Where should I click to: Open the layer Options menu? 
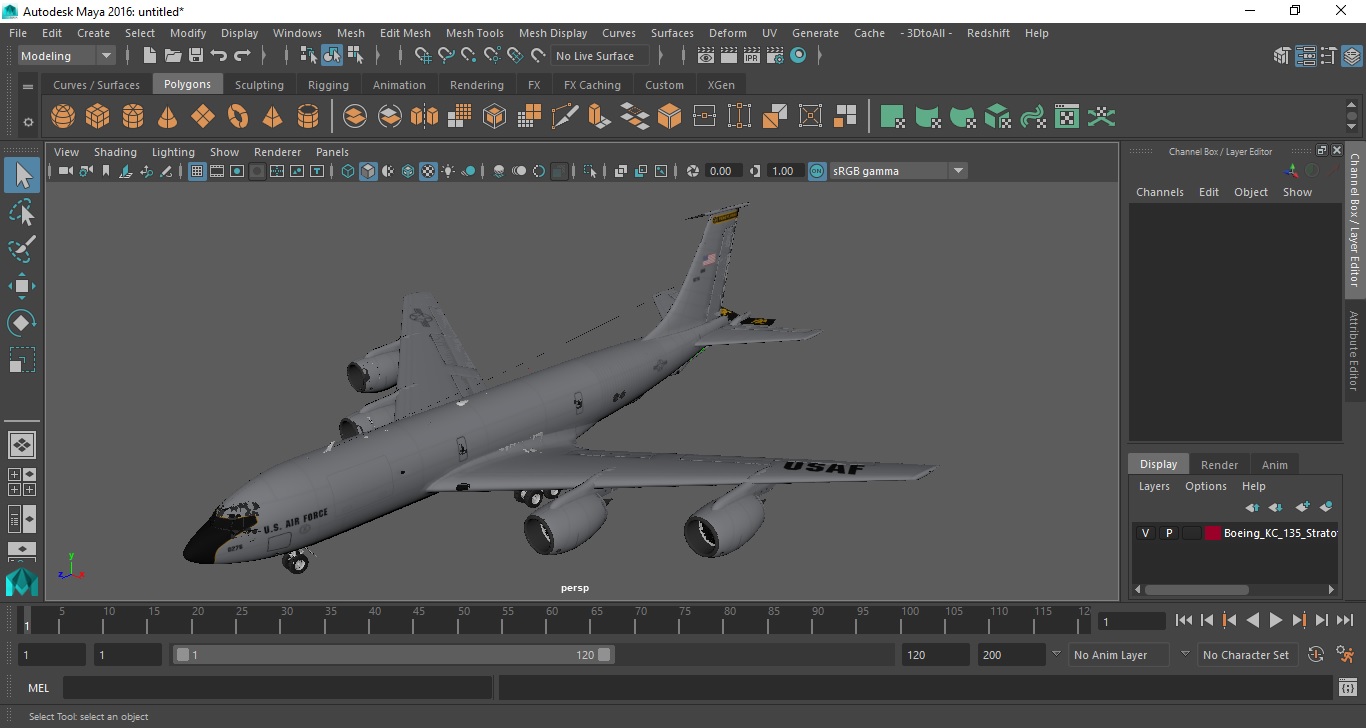click(x=1206, y=486)
